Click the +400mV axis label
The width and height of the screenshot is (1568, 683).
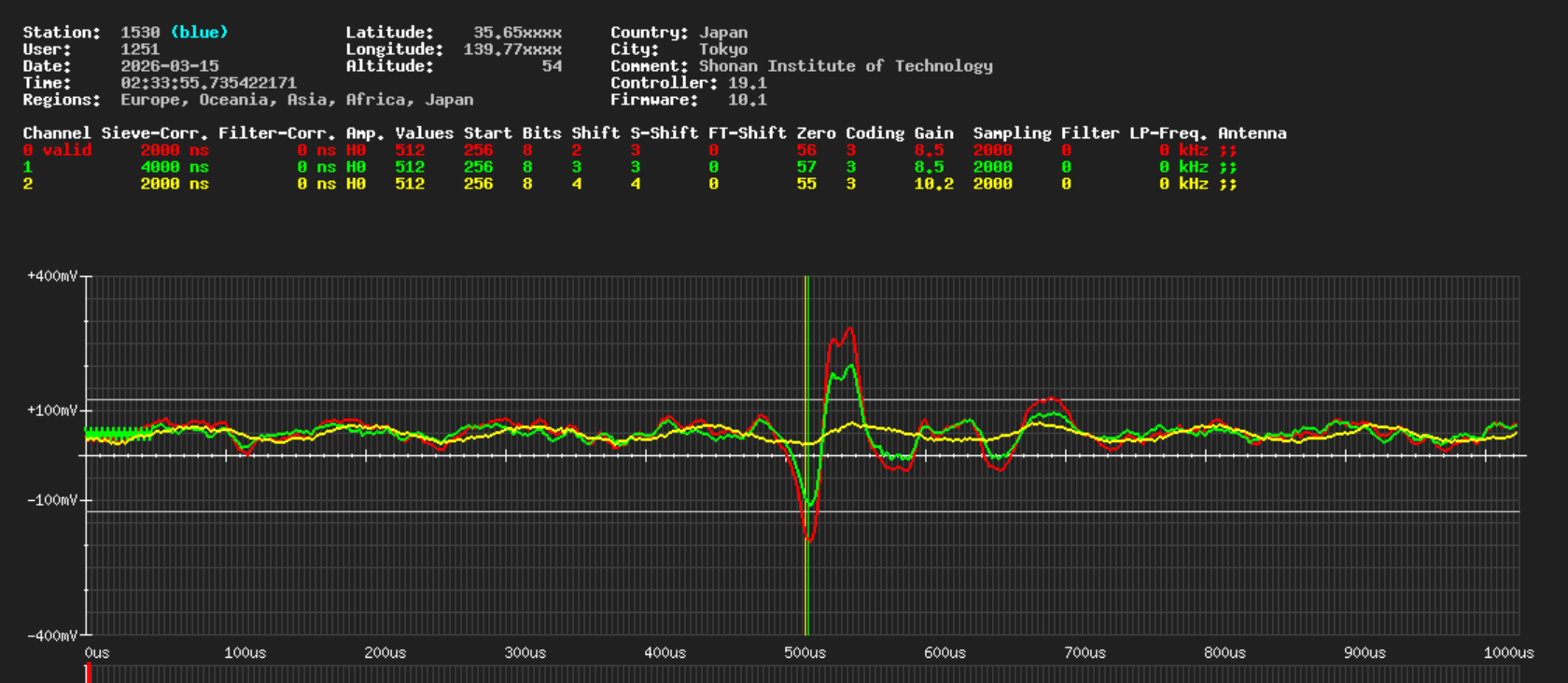[x=52, y=276]
